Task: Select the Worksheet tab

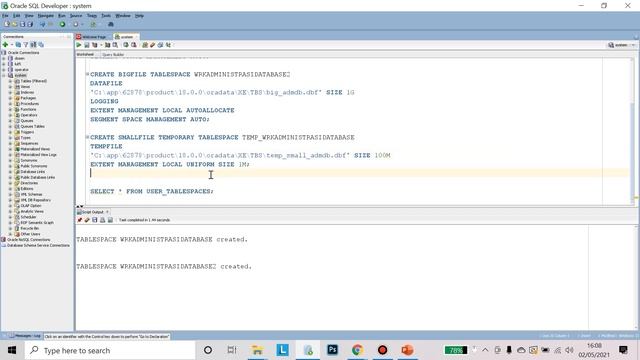Action: (85, 54)
